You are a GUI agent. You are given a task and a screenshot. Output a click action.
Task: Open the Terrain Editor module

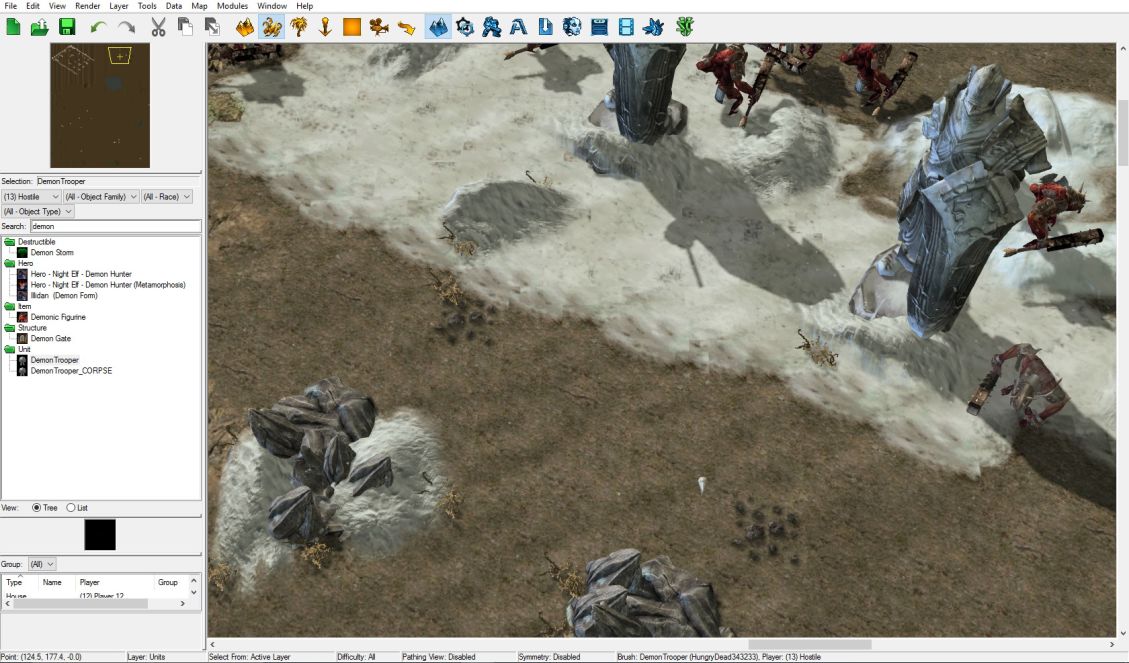coord(438,27)
